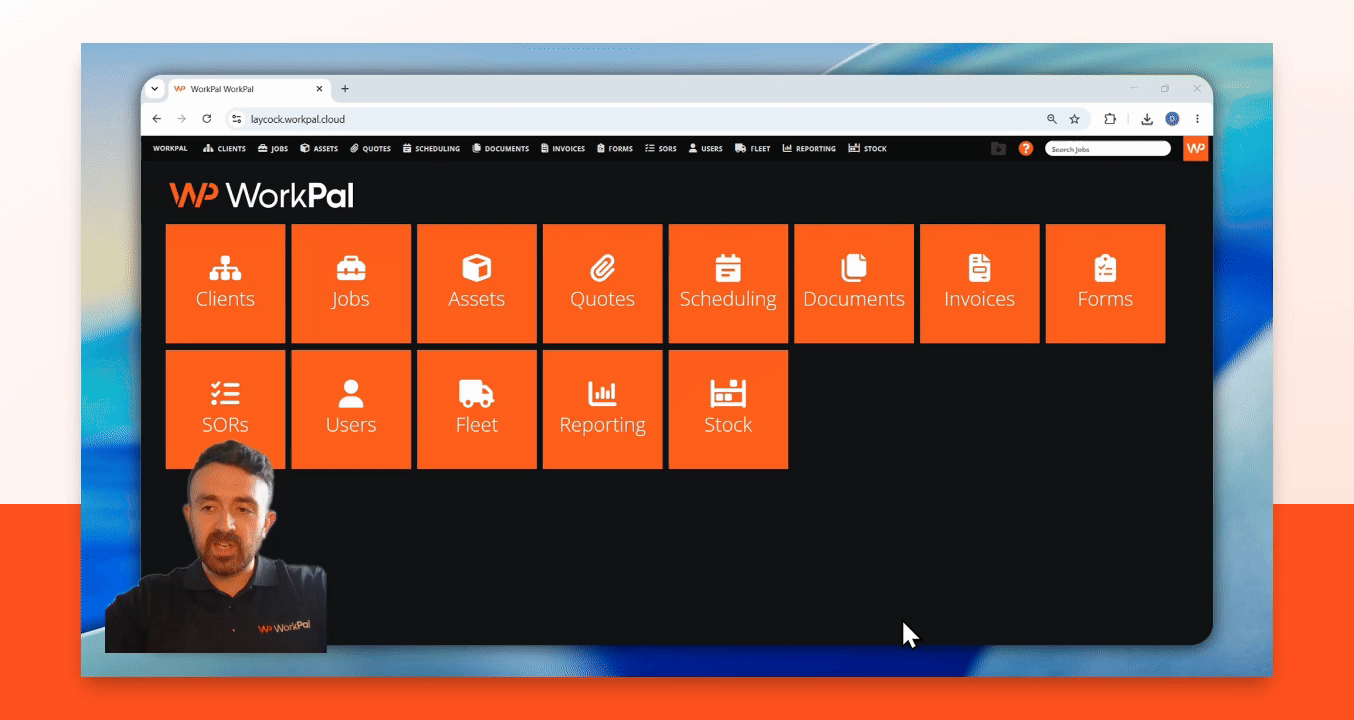Reload the current page
Viewport: 1354px width, 720px height.
click(207, 119)
